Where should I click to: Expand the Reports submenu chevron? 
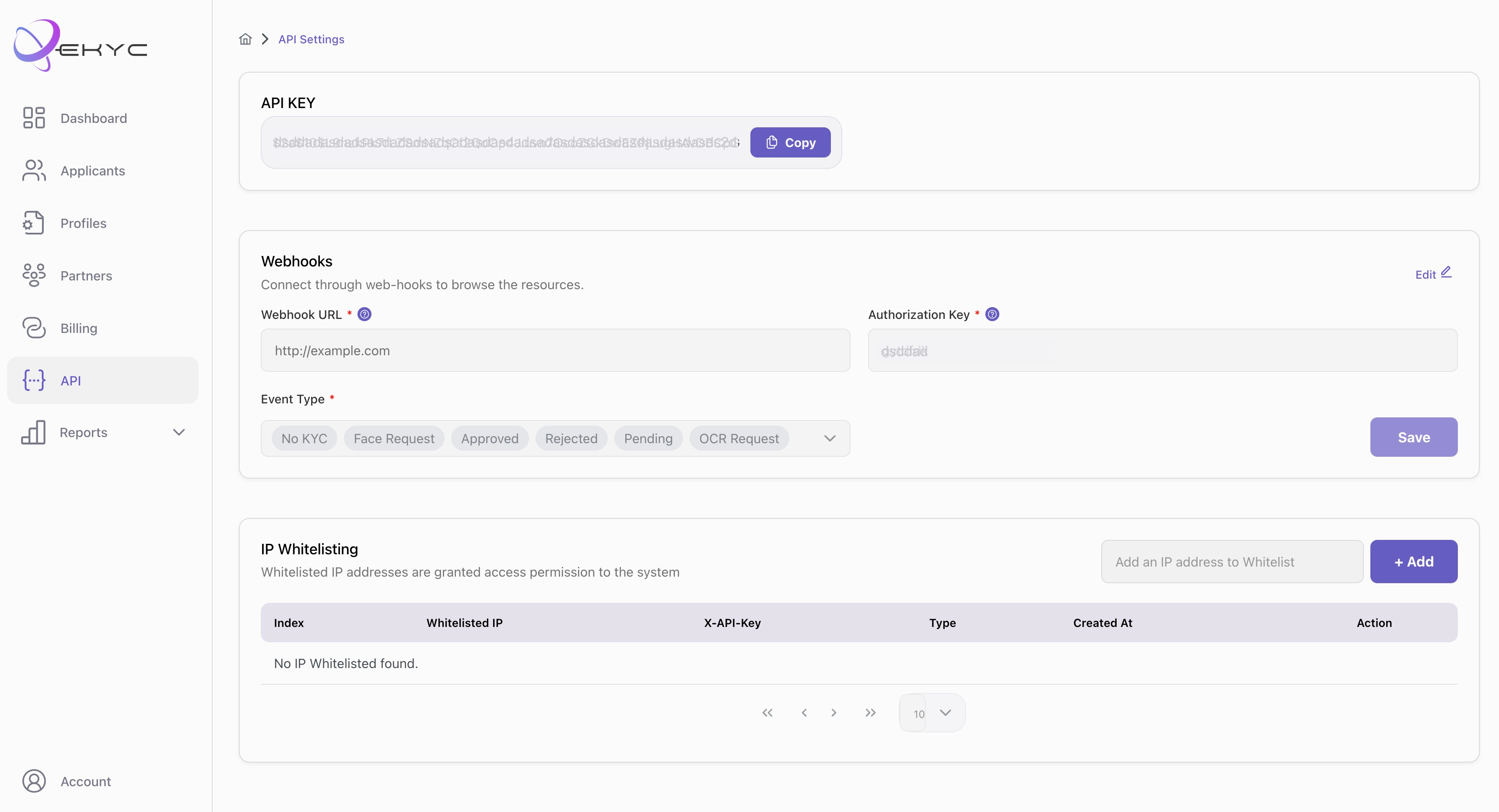click(179, 432)
